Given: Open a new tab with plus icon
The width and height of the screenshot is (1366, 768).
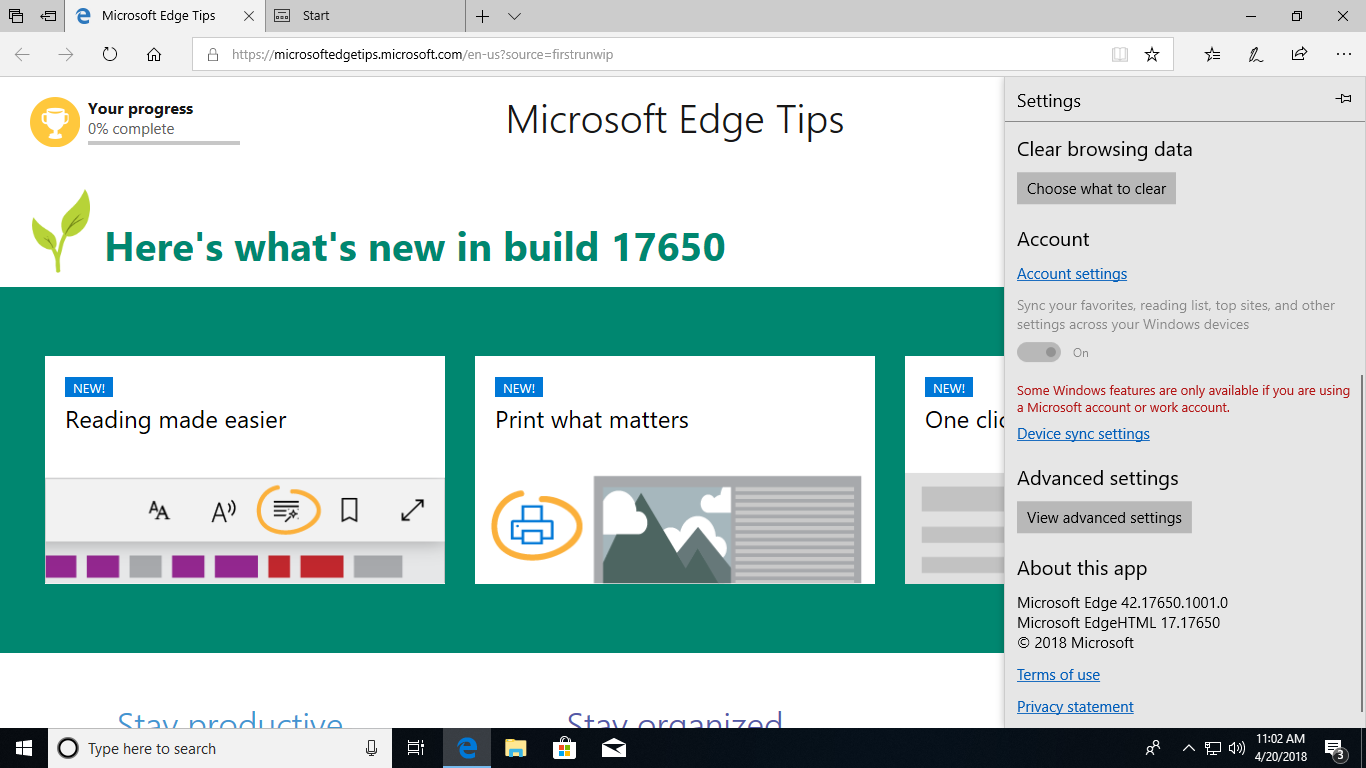Looking at the screenshot, I should coord(483,16).
